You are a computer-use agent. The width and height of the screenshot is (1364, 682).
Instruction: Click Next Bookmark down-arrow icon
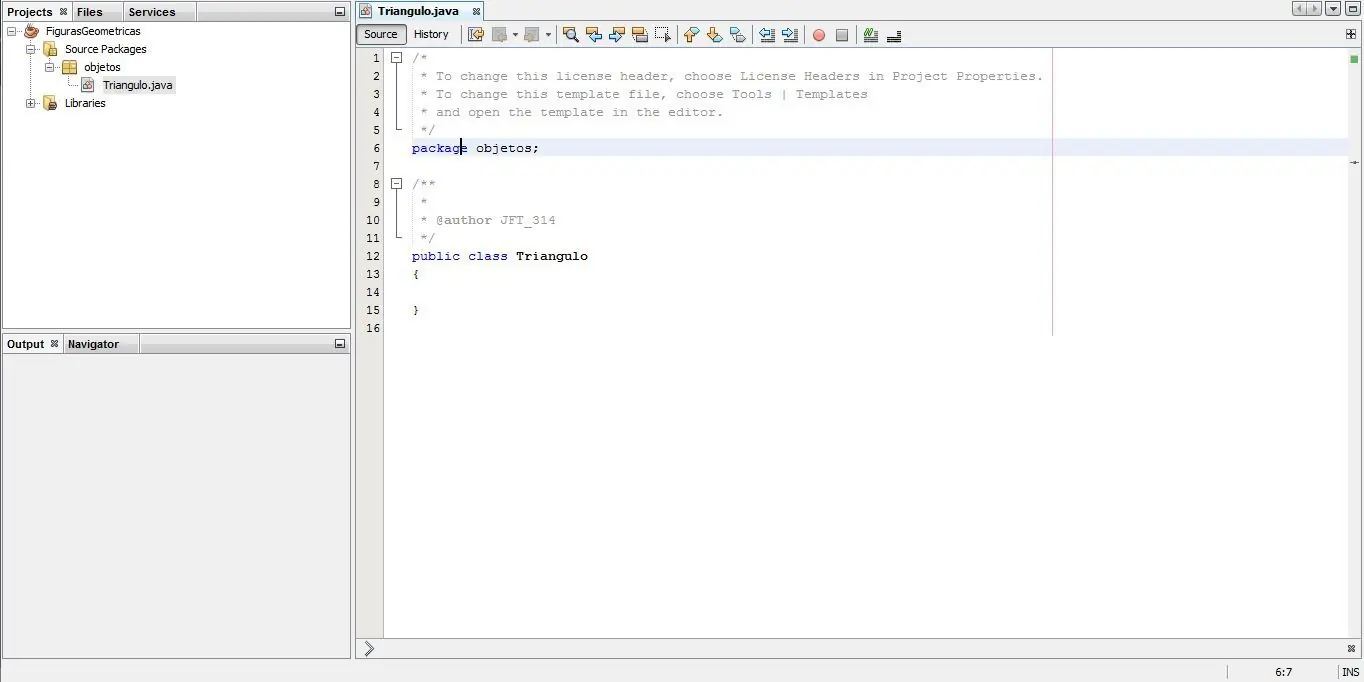714,34
